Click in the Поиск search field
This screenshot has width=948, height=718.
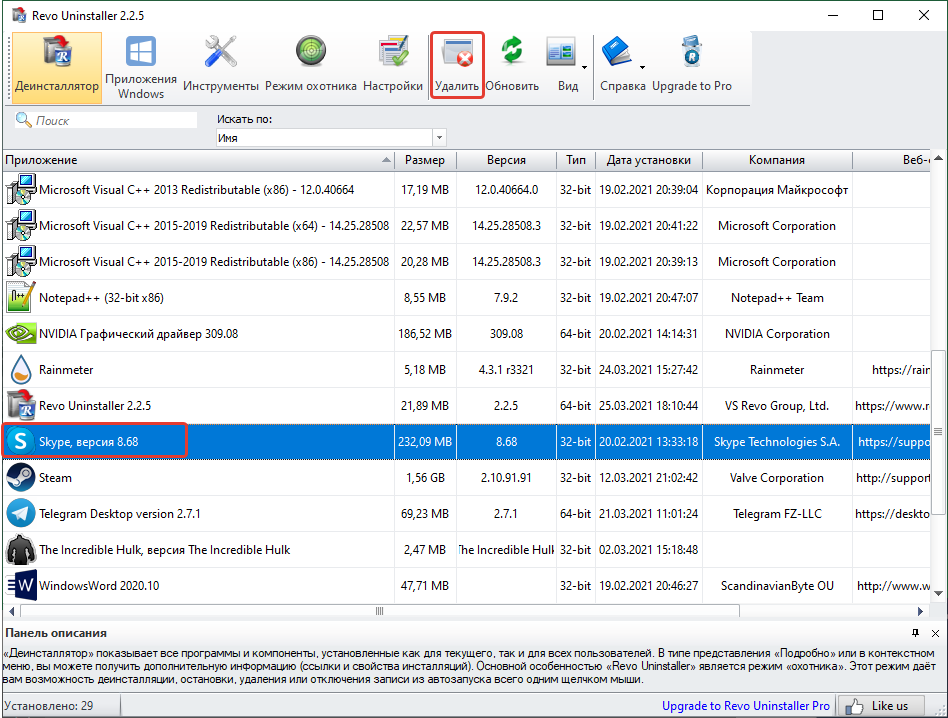[110, 120]
